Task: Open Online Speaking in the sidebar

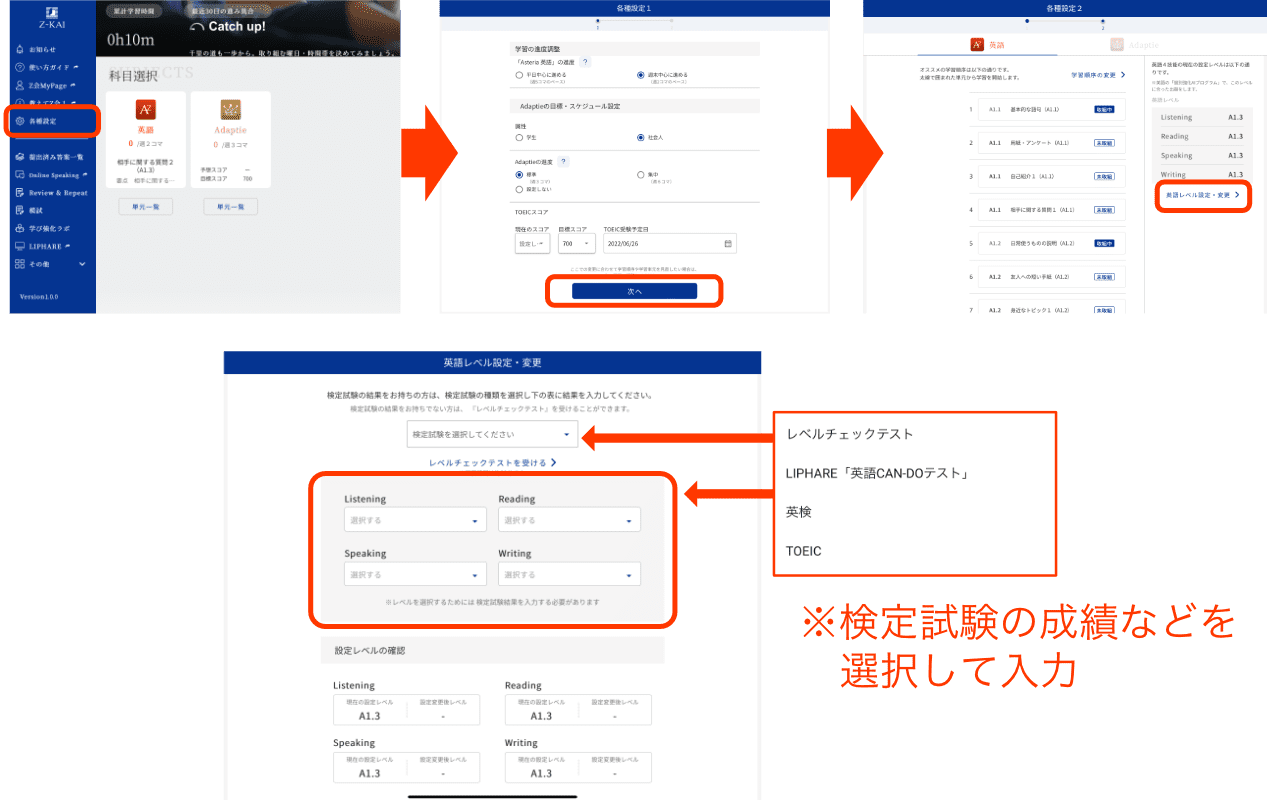Action: (52, 175)
